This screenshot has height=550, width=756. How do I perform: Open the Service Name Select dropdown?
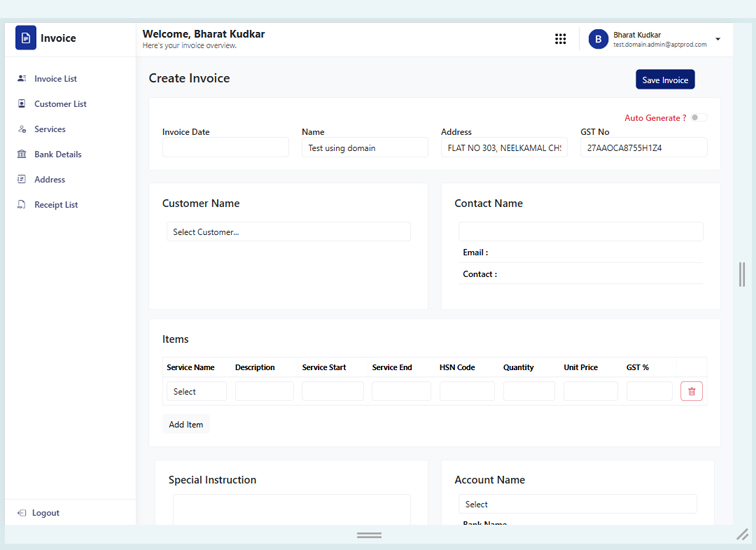[x=196, y=392]
